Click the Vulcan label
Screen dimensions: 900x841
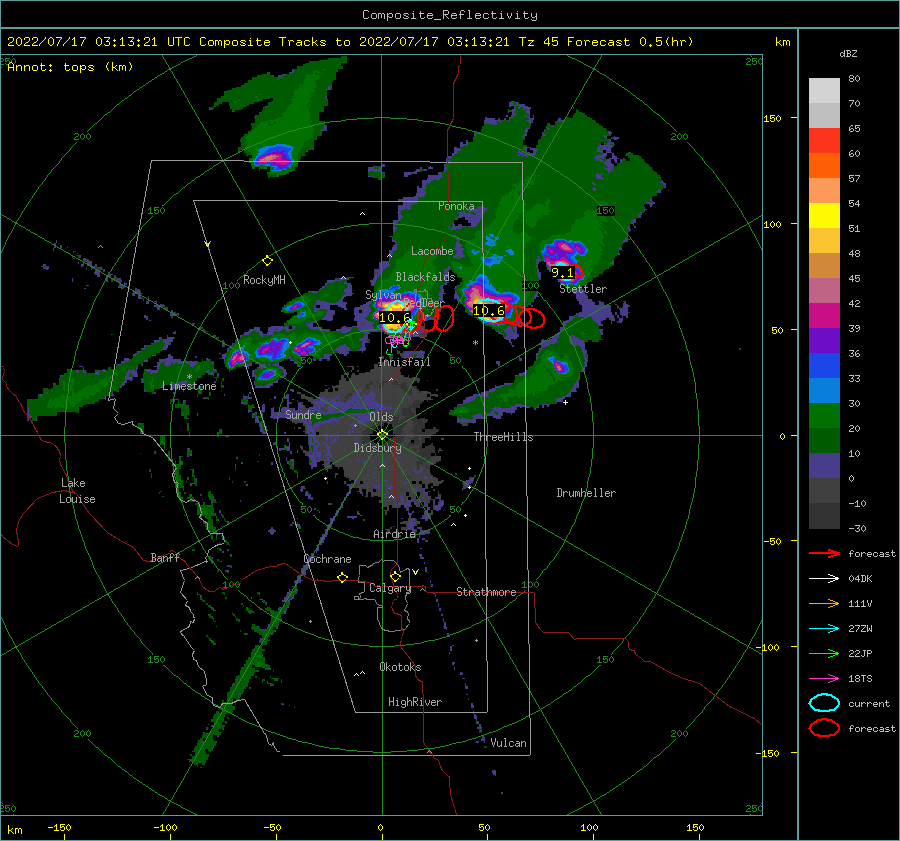[508, 743]
